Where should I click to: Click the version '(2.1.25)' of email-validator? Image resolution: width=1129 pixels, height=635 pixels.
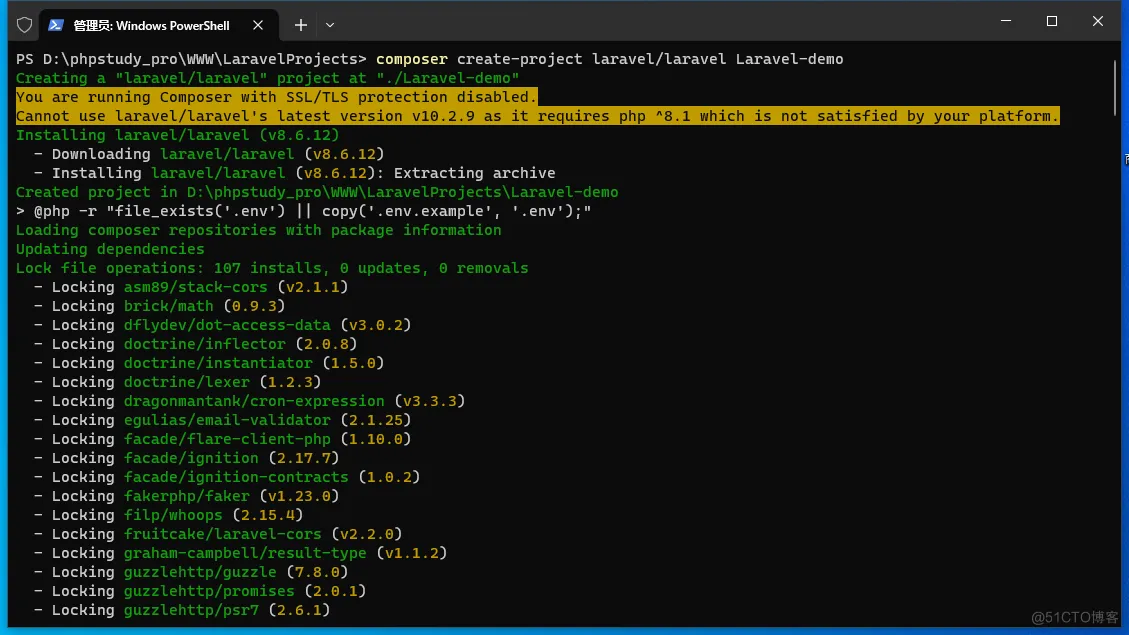pos(376,420)
